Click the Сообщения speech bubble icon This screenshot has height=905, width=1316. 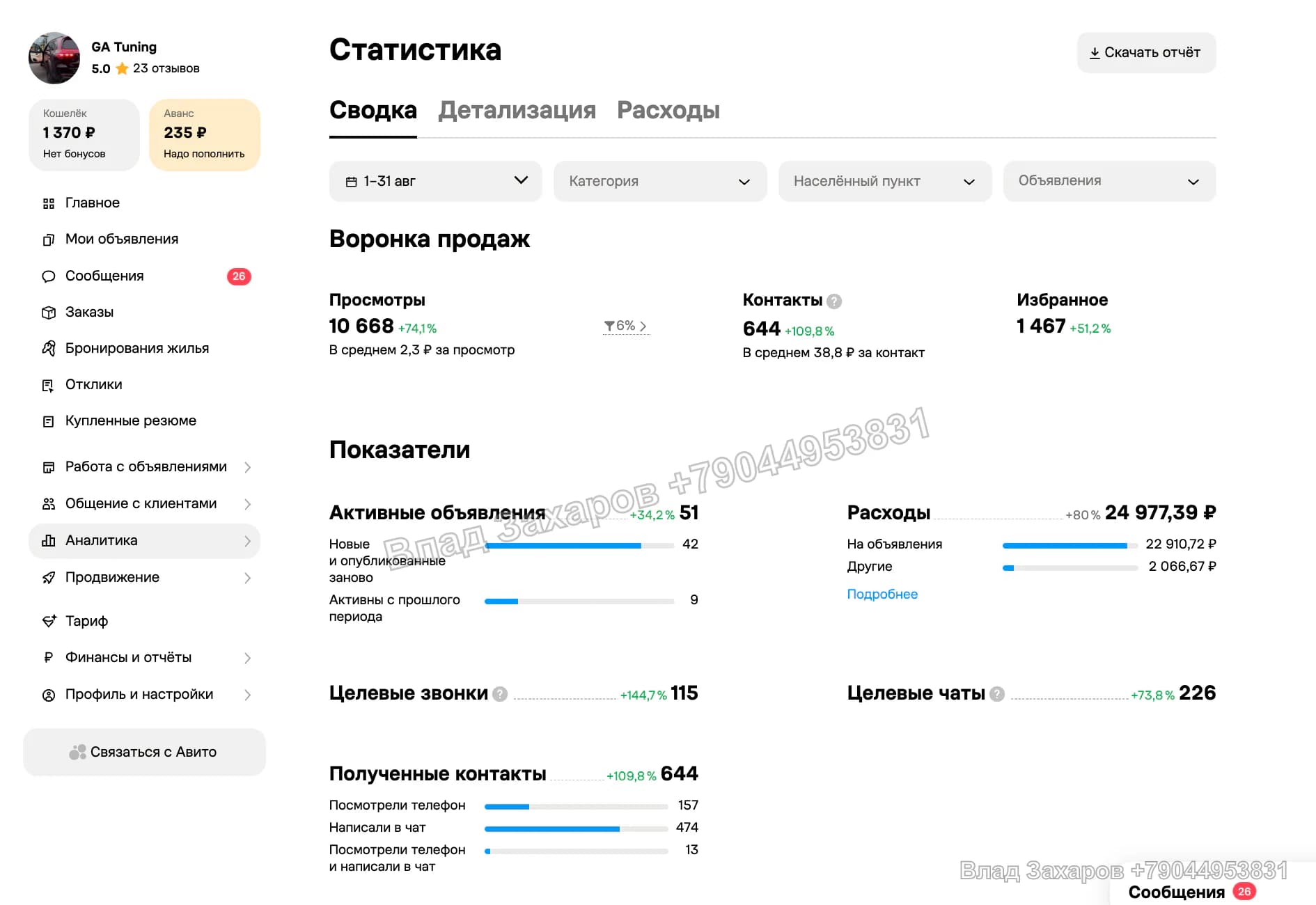(48, 276)
